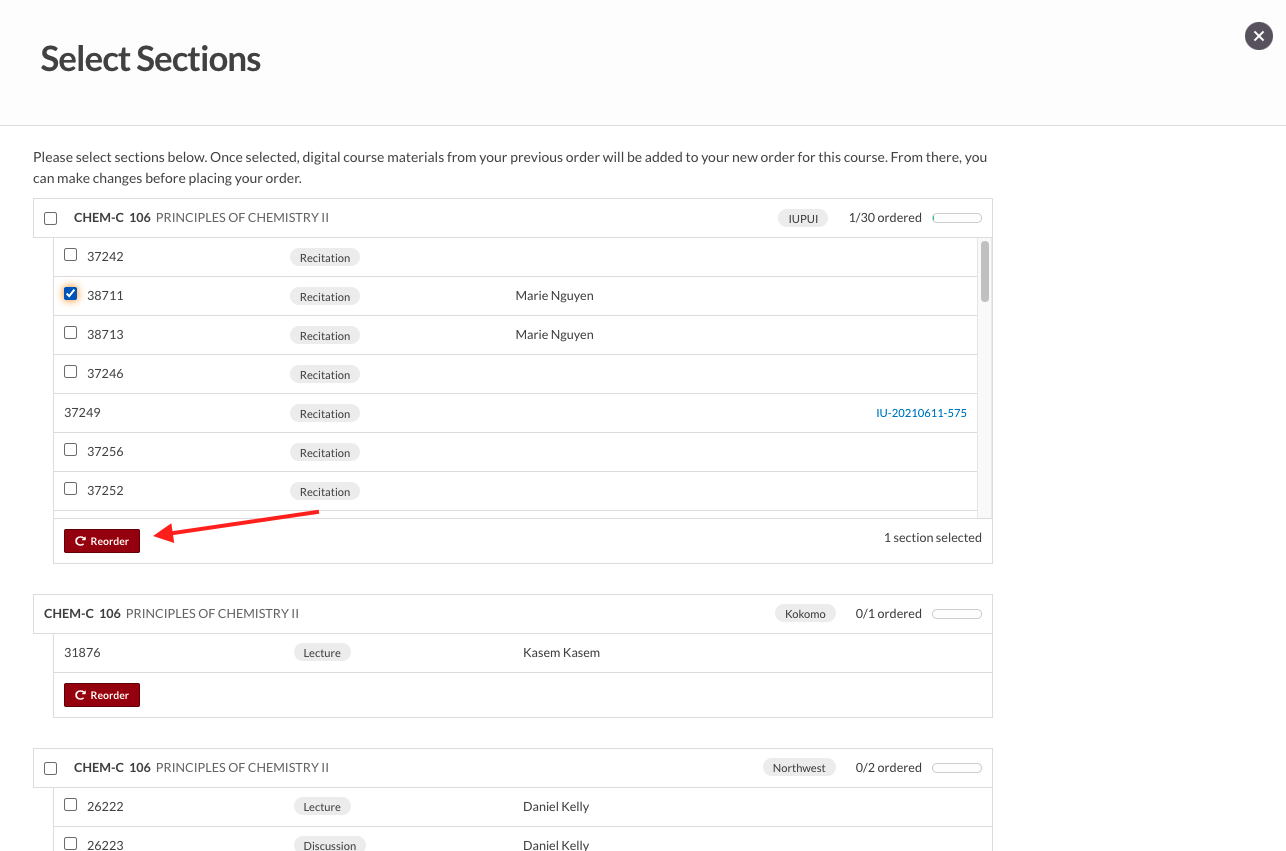Image resolution: width=1286 pixels, height=851 pixels.
Task: Click '0/2 ordered' count text
Action: point(889,767)
